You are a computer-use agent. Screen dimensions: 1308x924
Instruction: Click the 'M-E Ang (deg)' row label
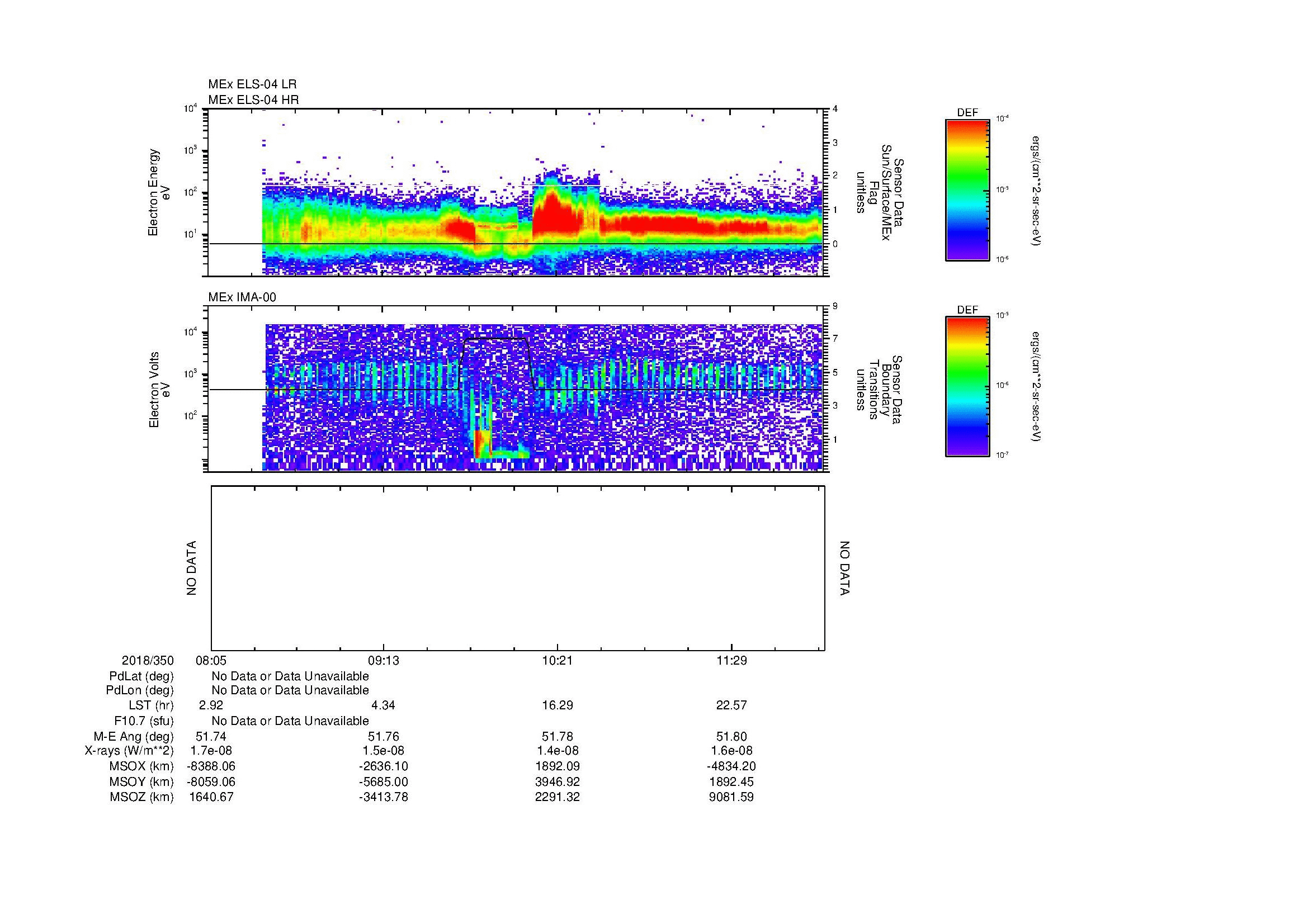tap(134, 737)
